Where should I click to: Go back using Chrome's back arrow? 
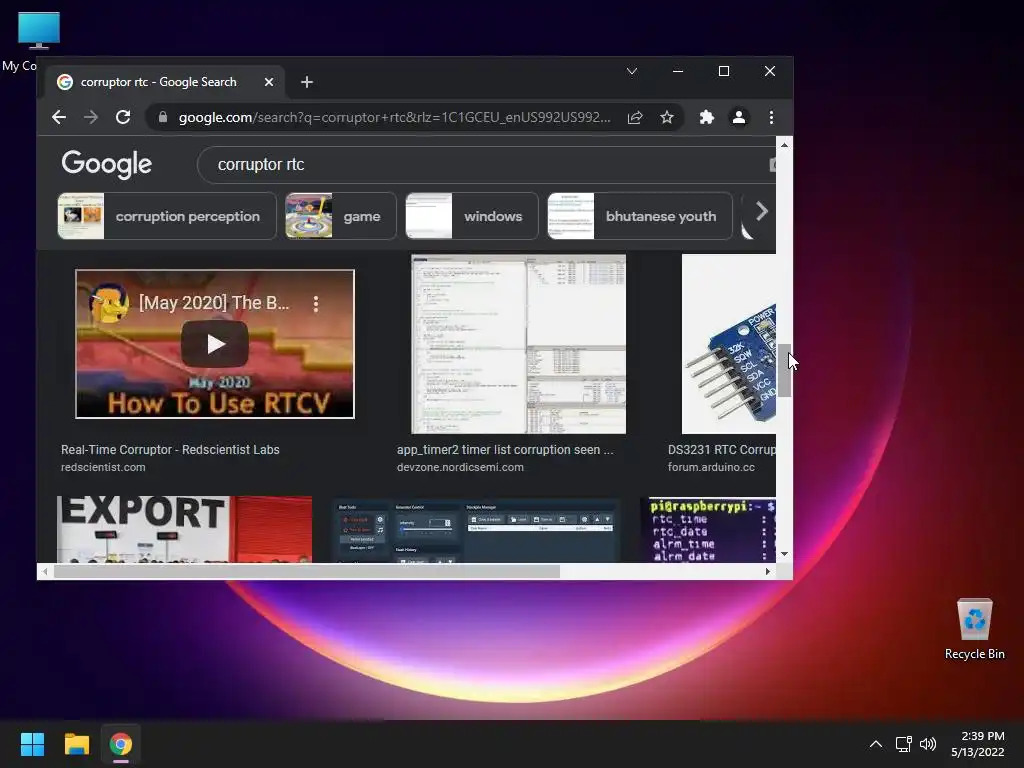point(59,118)
